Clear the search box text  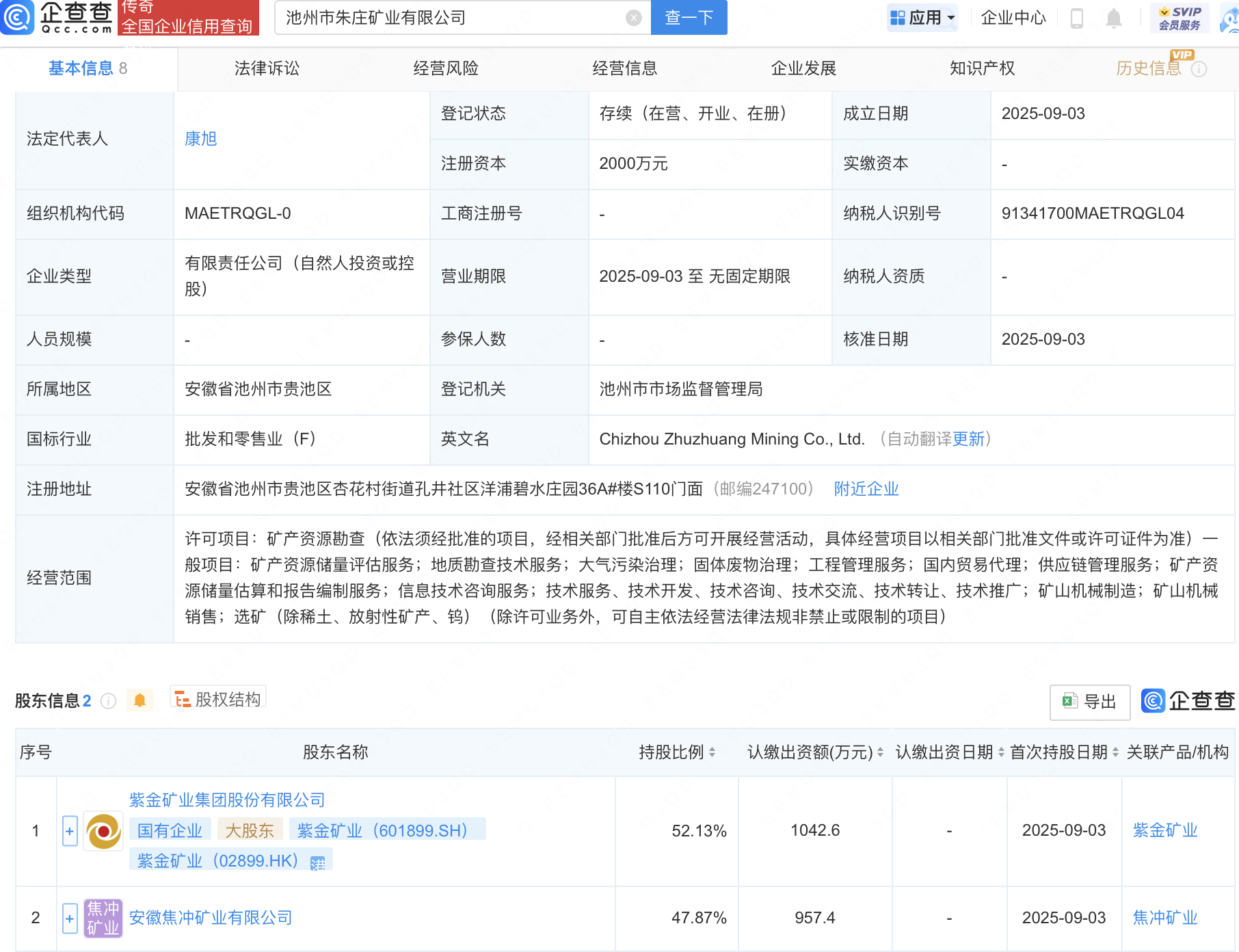(634, 18)
